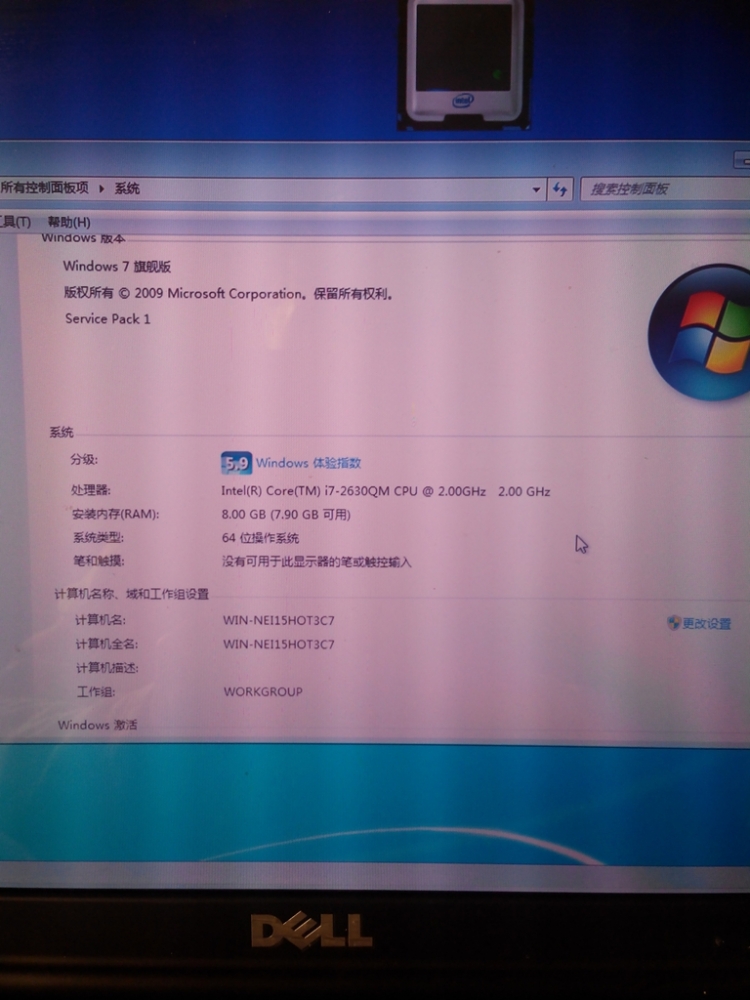Click the 计算机名称、域和工作组设置 heading

[x=131, y=594]
